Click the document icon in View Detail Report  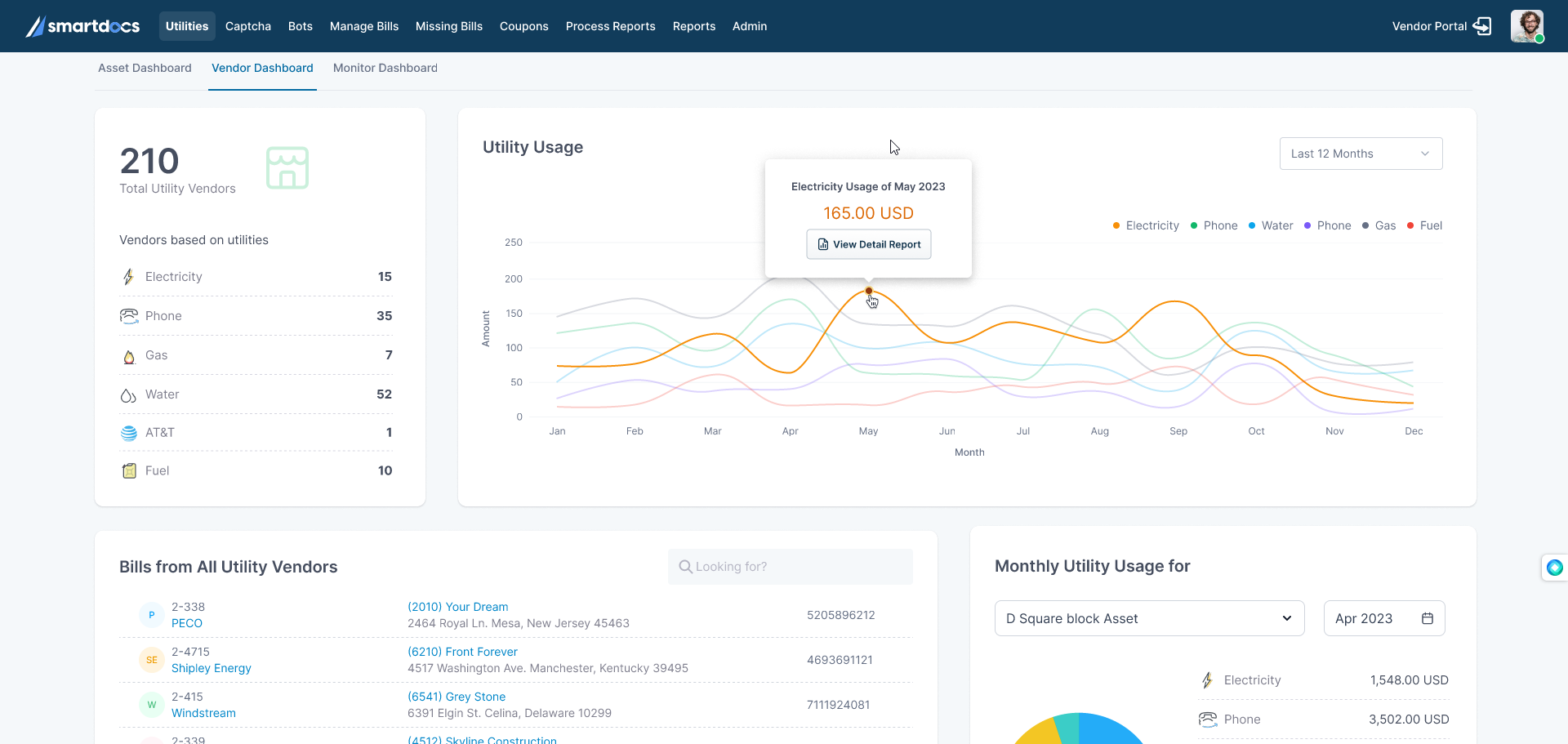(x=823, y=244)
